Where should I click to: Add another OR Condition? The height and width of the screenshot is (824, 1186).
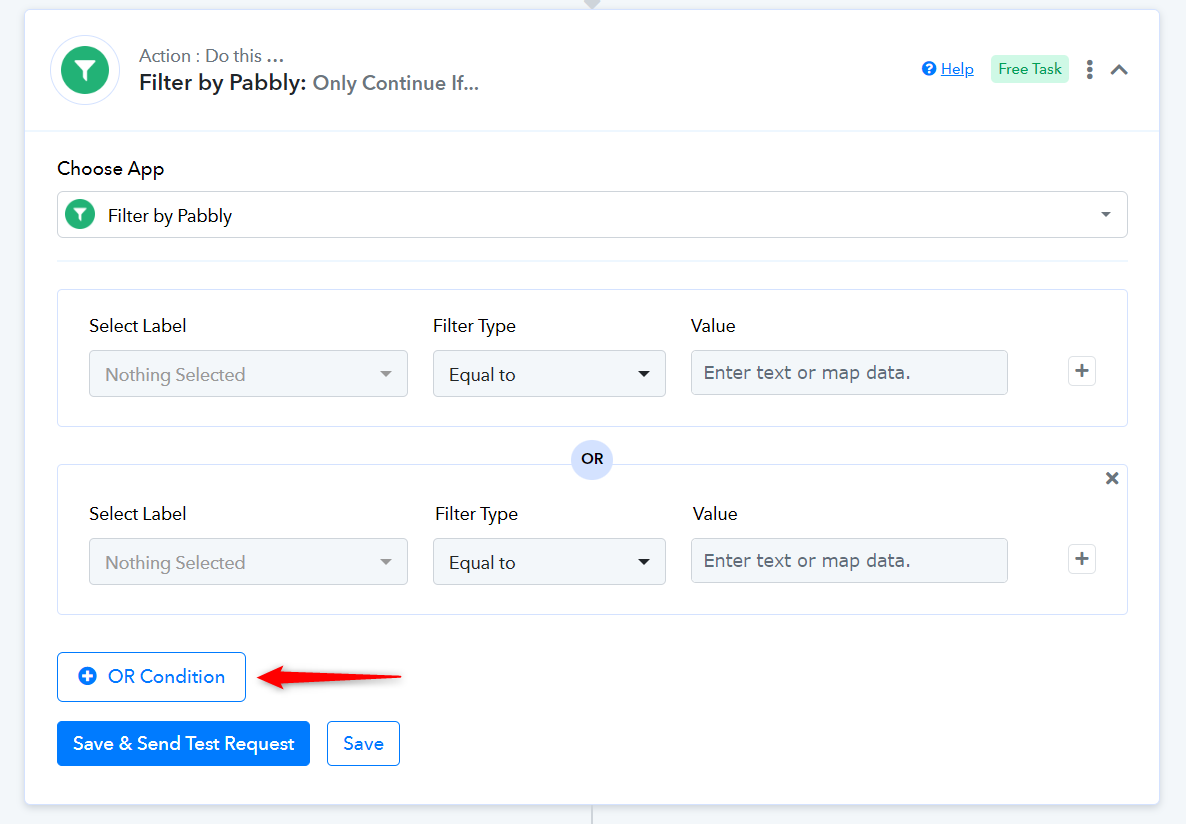(151, 677)
